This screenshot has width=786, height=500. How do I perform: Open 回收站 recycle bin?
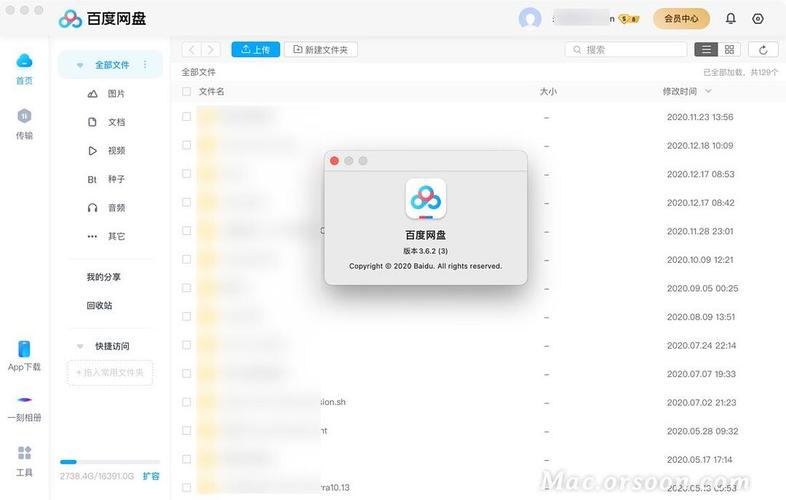[x=99, y=305]
